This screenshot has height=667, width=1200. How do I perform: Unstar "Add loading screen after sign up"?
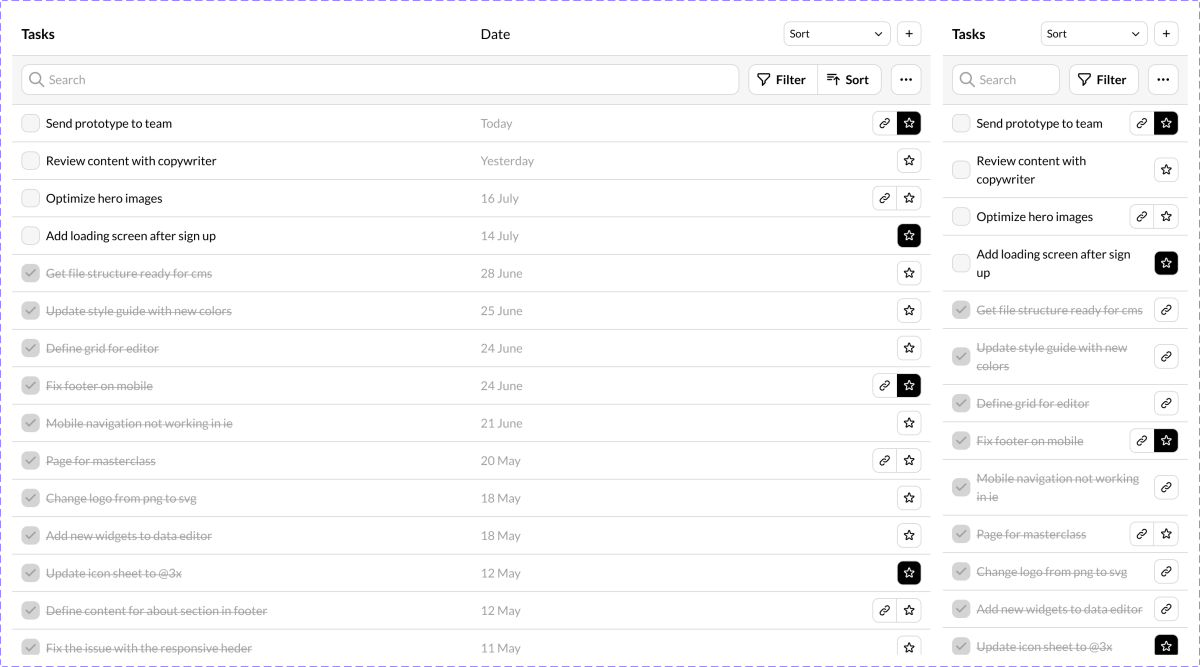[x=909, y=235]
